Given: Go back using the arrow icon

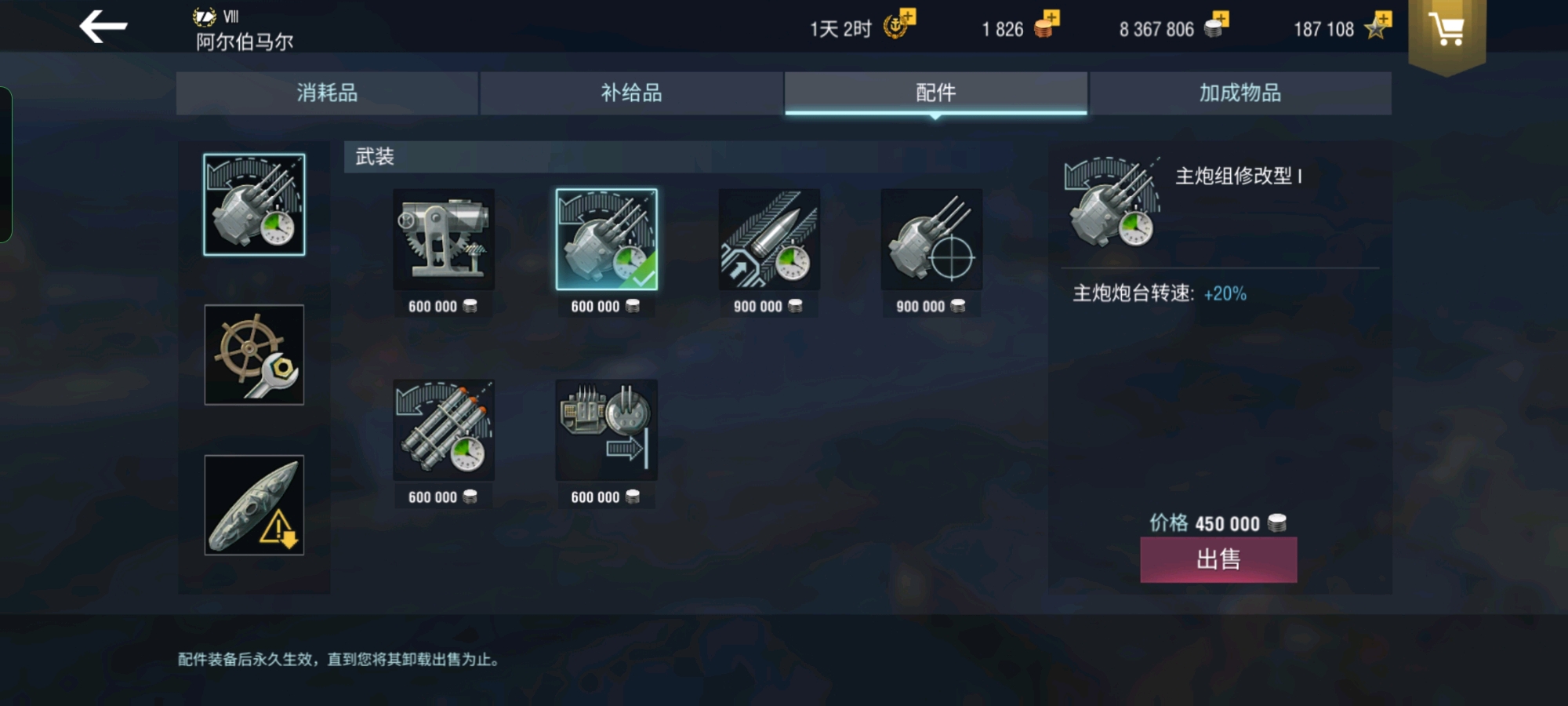Looking at the screenshot, I should (103, 27).
